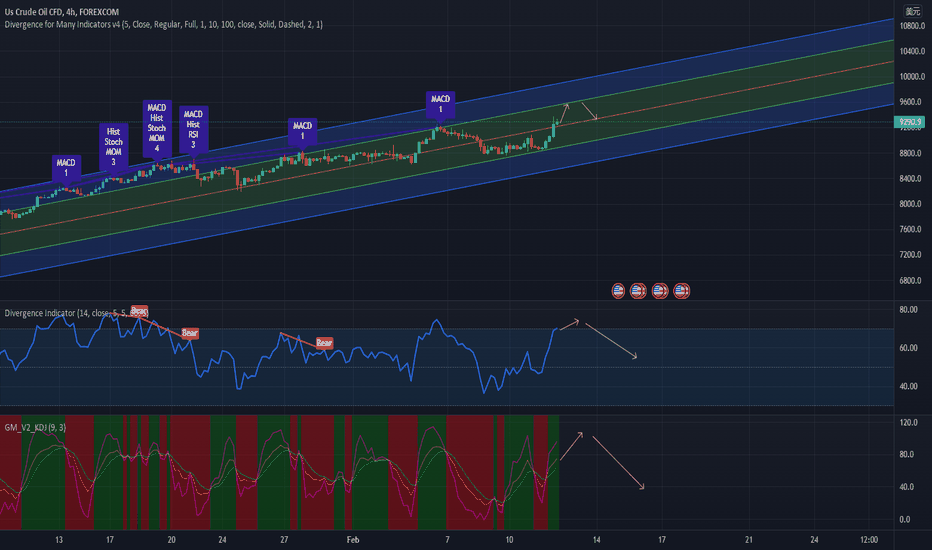Click the 'MACD 1' label near January 13
Screen dimensions: 932x550
pos(66,168)
